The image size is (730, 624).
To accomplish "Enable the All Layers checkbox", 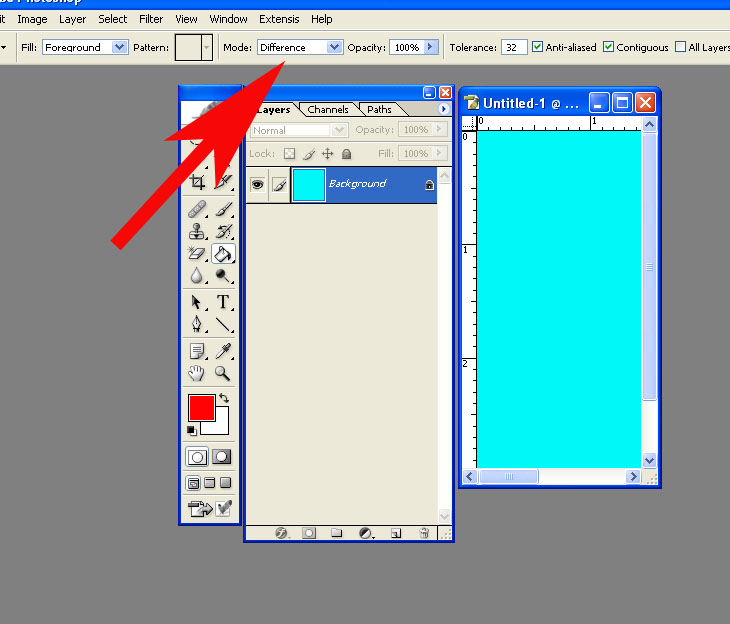I will 681,47.
